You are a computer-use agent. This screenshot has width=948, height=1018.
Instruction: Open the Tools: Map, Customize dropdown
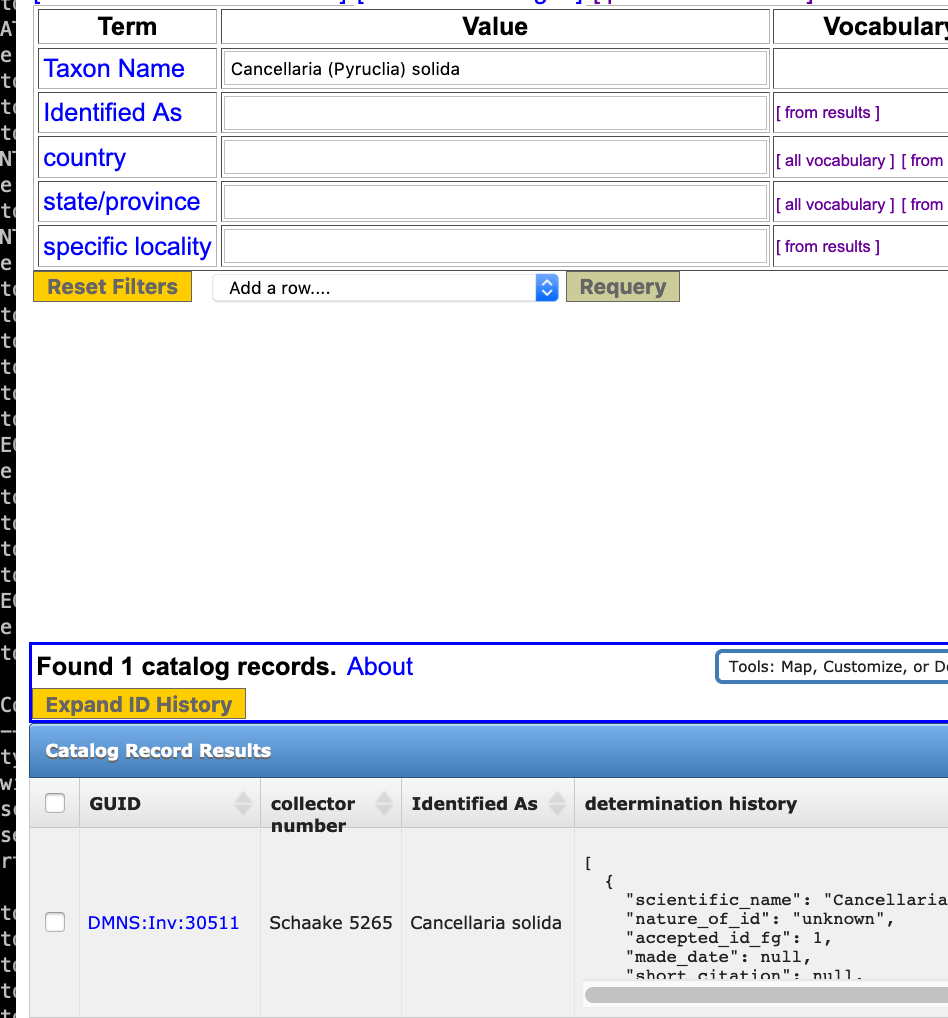[832, 667]
